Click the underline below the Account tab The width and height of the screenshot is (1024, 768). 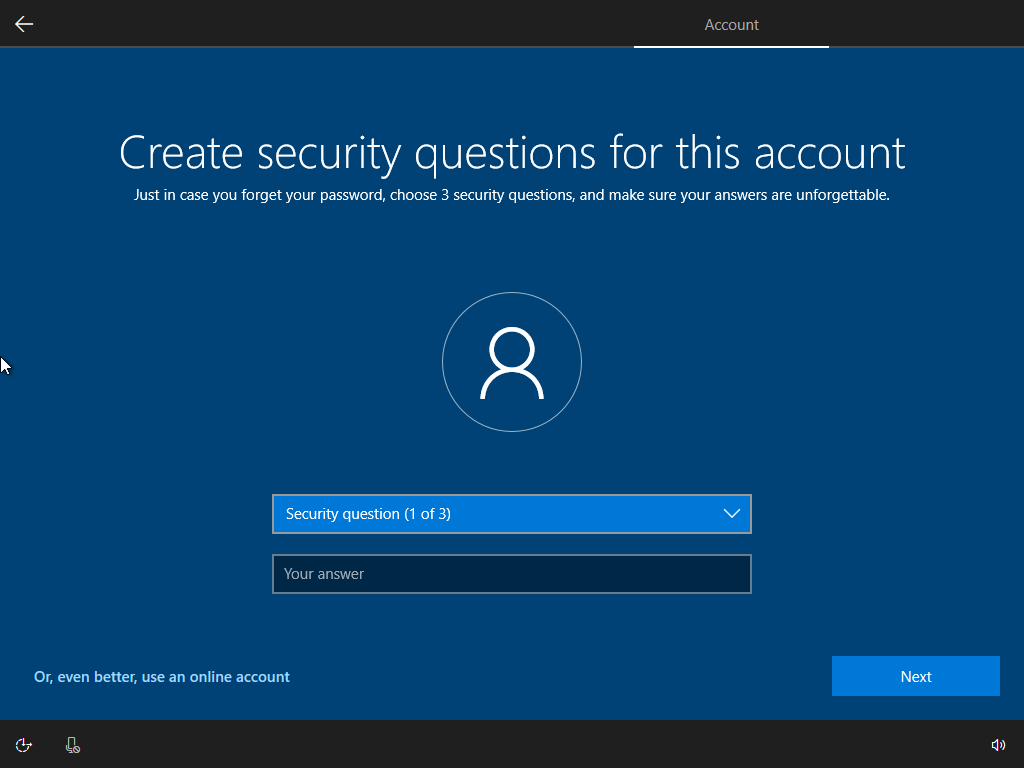click(731, 47)
